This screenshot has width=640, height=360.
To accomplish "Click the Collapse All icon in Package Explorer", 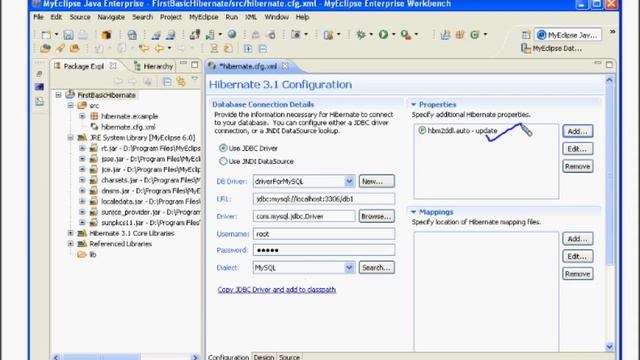I will [x=167, y=82].
